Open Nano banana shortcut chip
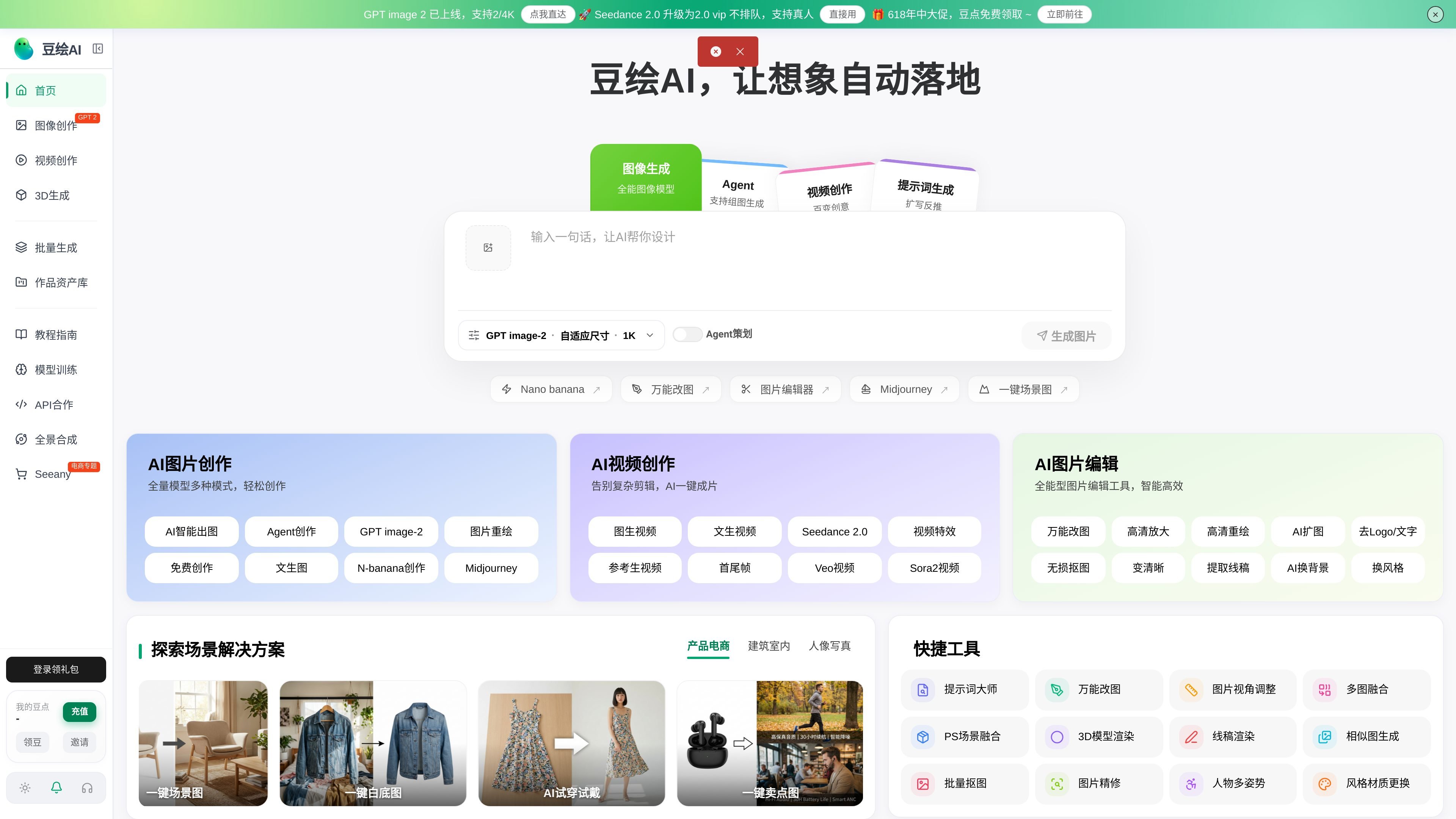Viewport: 1456px width, 819px height. click(x=551, y=389)
